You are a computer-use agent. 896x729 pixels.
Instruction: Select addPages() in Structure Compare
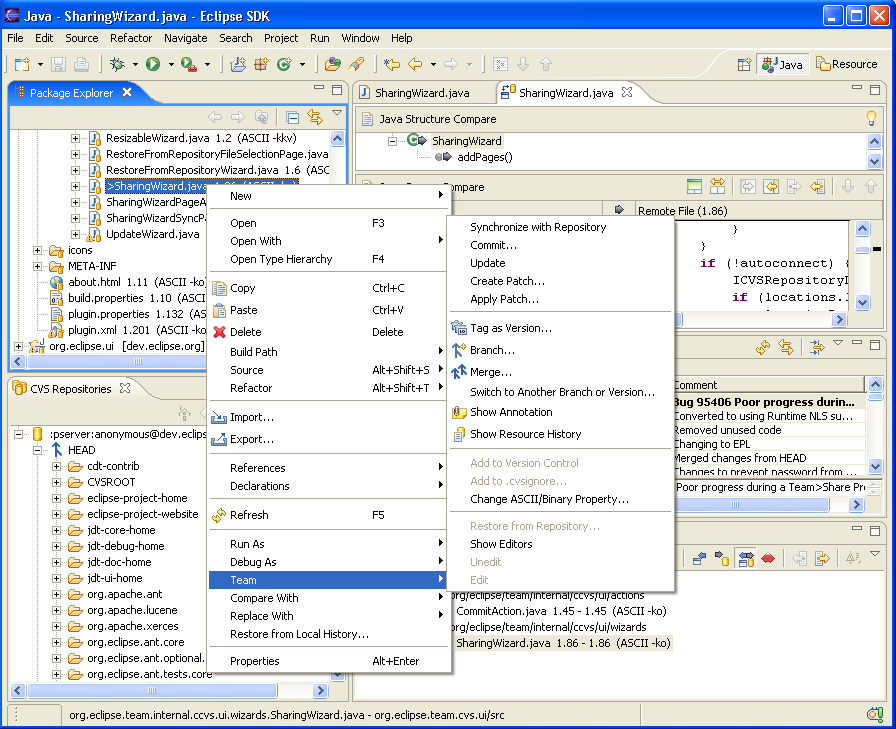(485, 157)
